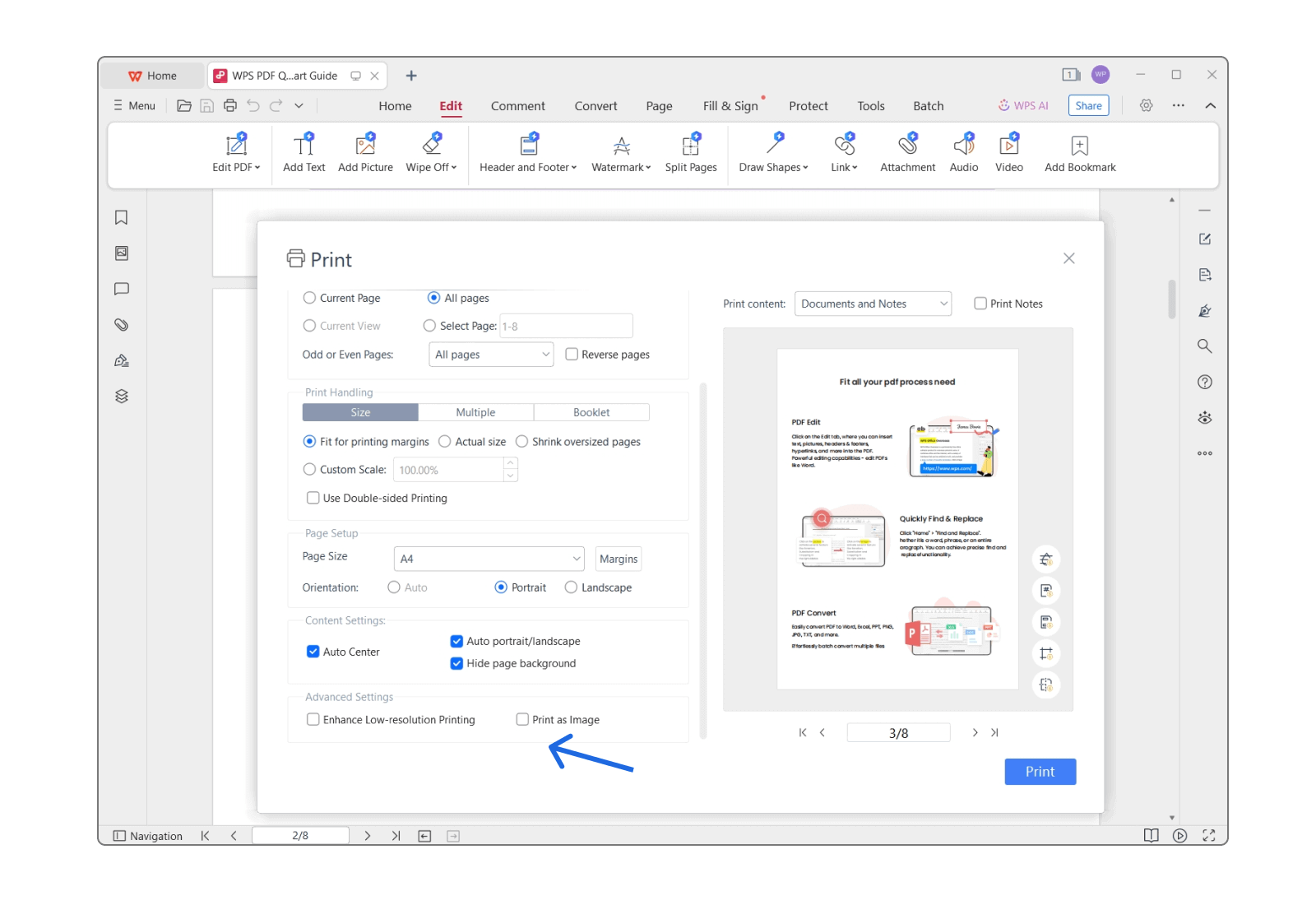Image resolution: width=1316 pixels, height=905 pixels.
Task: Click the Add Text tool icon
Action: 304,146
